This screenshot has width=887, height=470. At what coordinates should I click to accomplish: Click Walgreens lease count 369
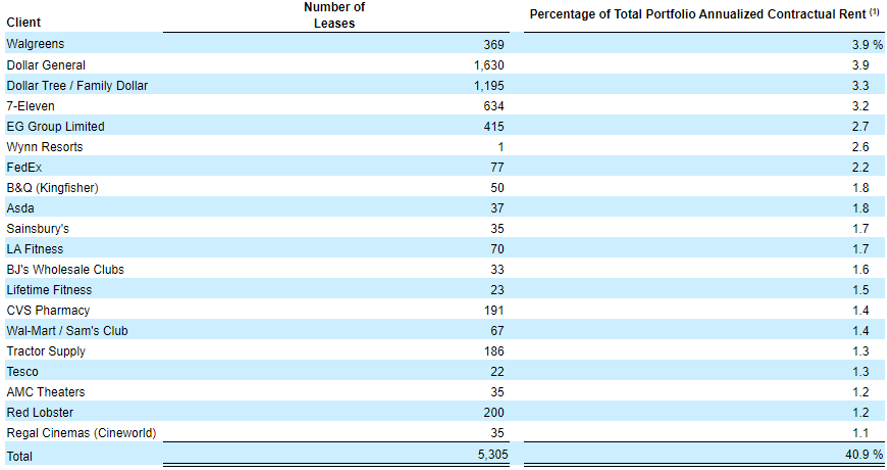(x=494, y=45)
